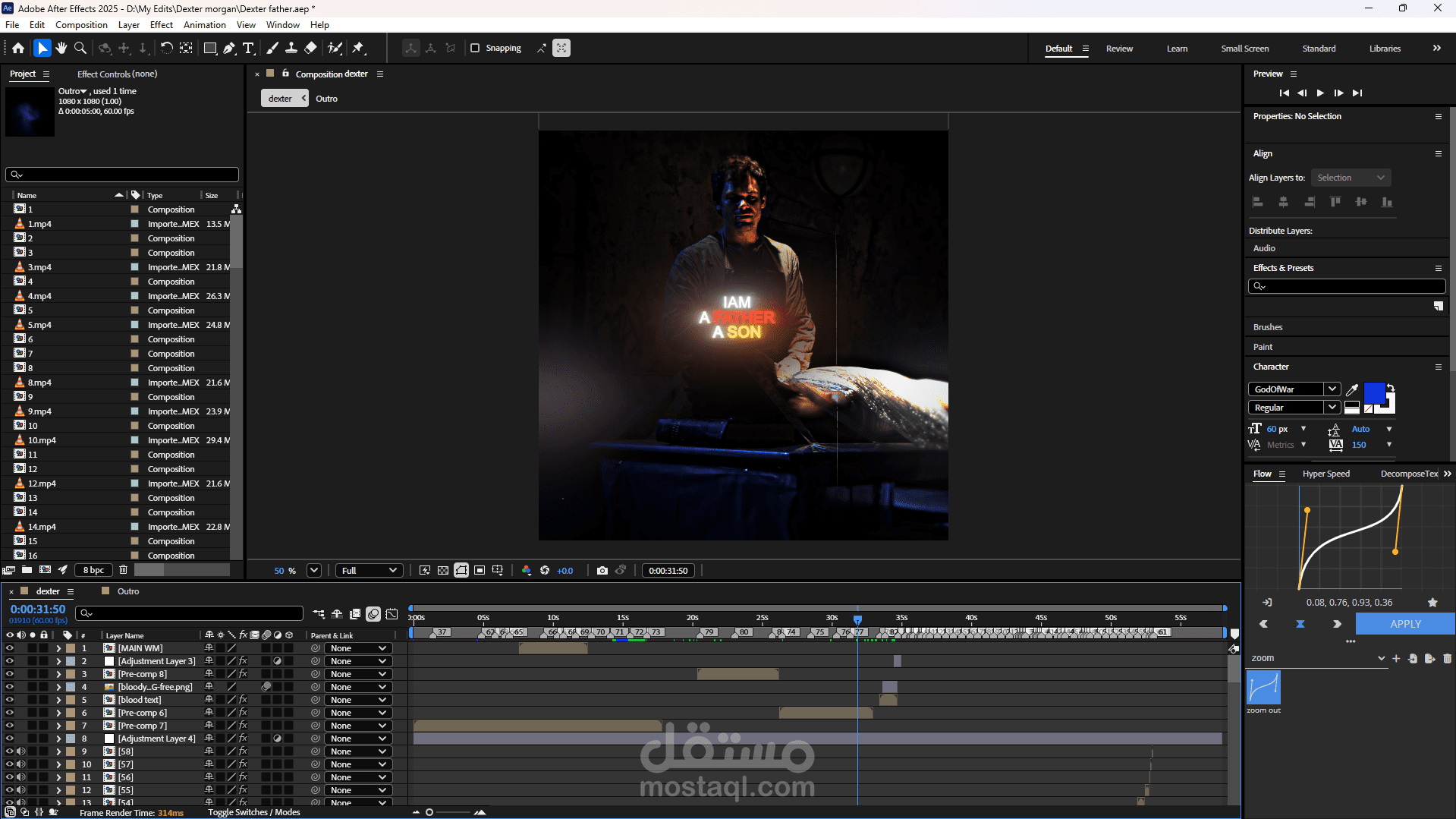Click the Project panel search field
Viewport: 1456px width, 819px height.
click(x=122, y=175)
